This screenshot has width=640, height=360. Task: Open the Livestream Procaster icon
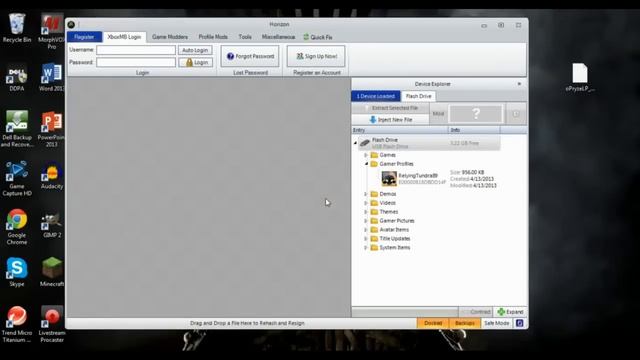click(52, 324)
